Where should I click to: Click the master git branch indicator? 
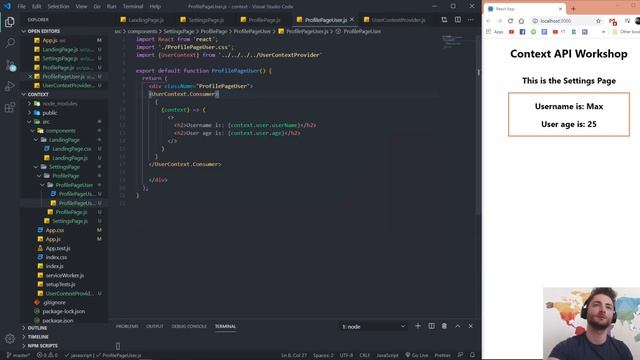(18, 355)
